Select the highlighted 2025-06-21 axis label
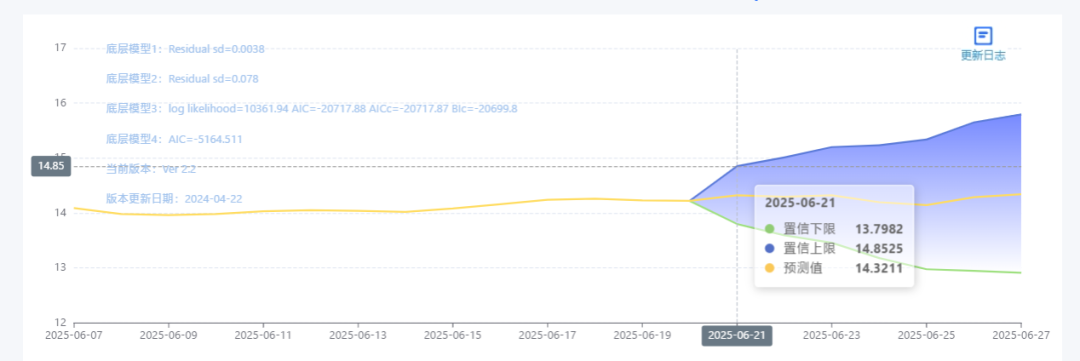The width and height of the screenshot is (1080, 361). pyautogui.click(x=737, y=336)
